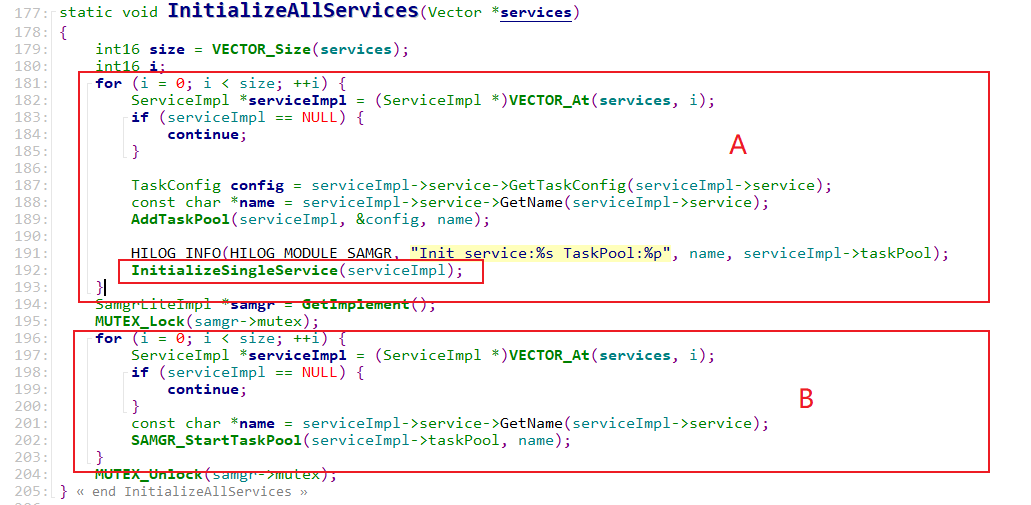Viewport: 1031px width, 505px height.
Task: Click the underlined services parameter on line 177
Action: (x=536, y=12)
